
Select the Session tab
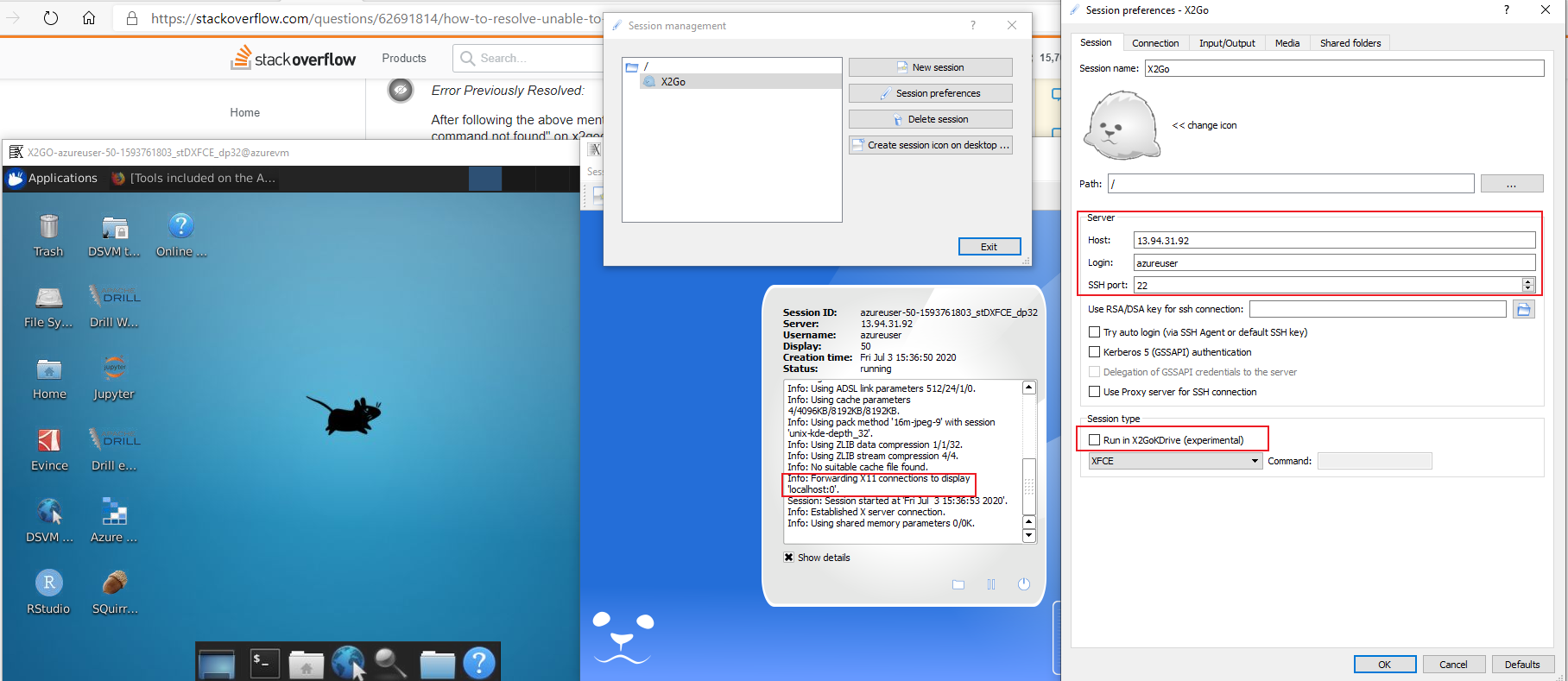coord(1096,42)
